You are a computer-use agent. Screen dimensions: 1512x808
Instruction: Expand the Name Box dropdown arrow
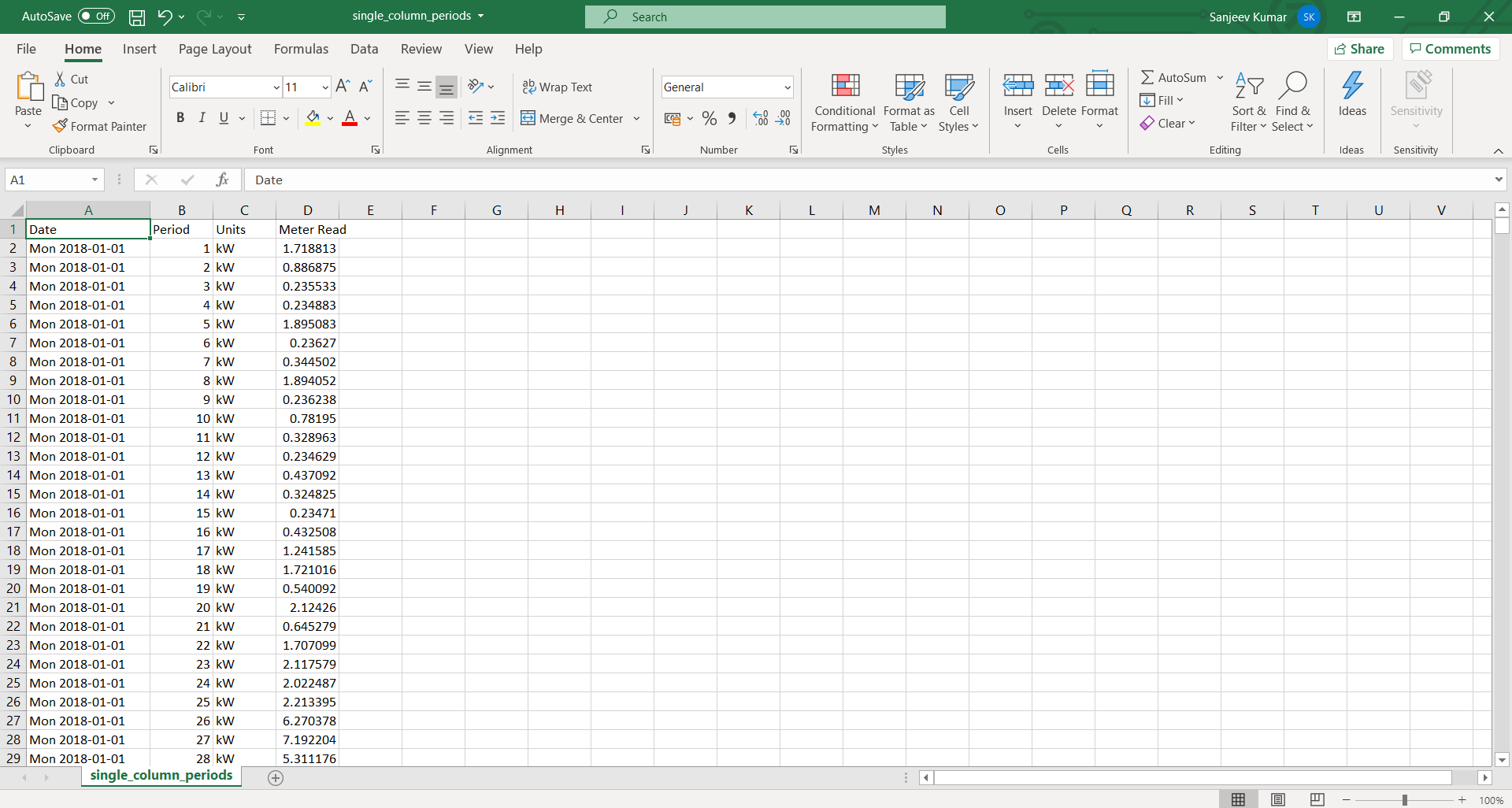point(94,180)
